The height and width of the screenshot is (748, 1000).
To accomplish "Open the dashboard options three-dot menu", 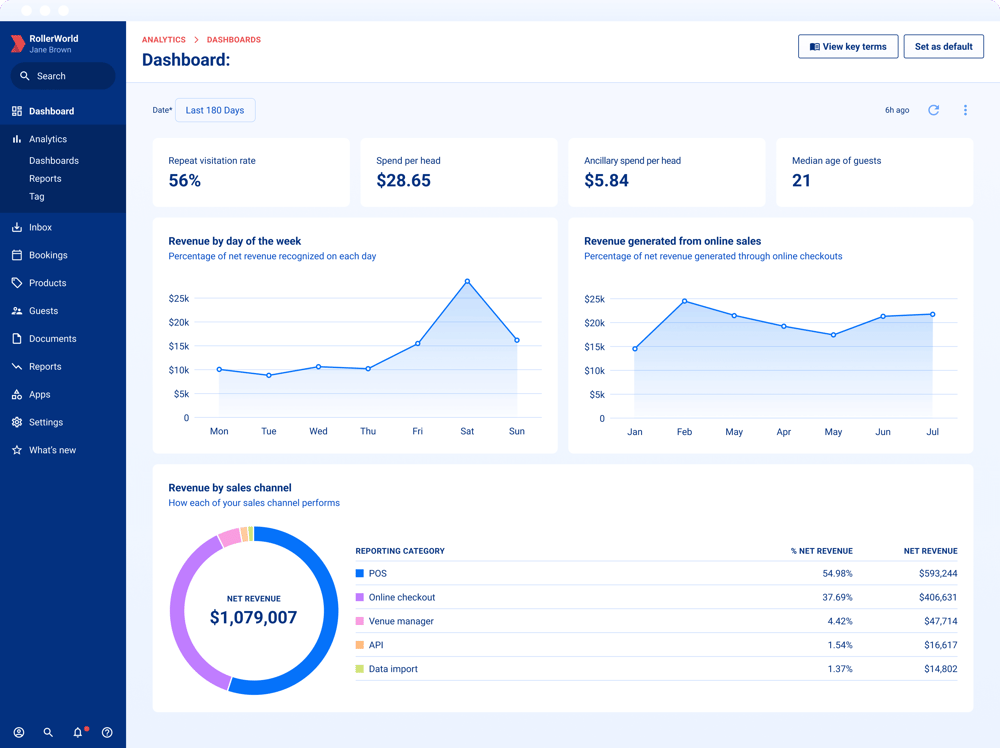I will [965, 110].
